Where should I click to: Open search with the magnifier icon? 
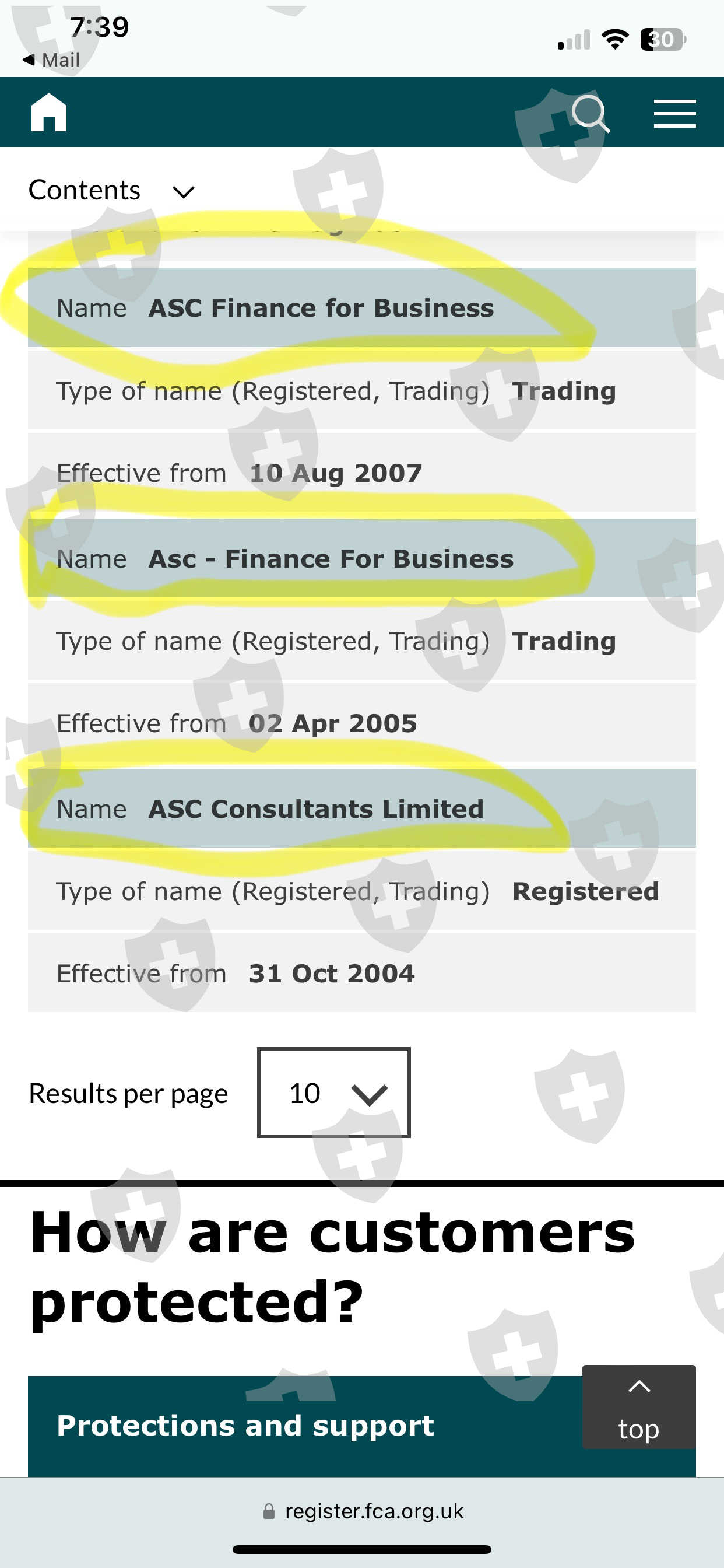tap(589, 113)
